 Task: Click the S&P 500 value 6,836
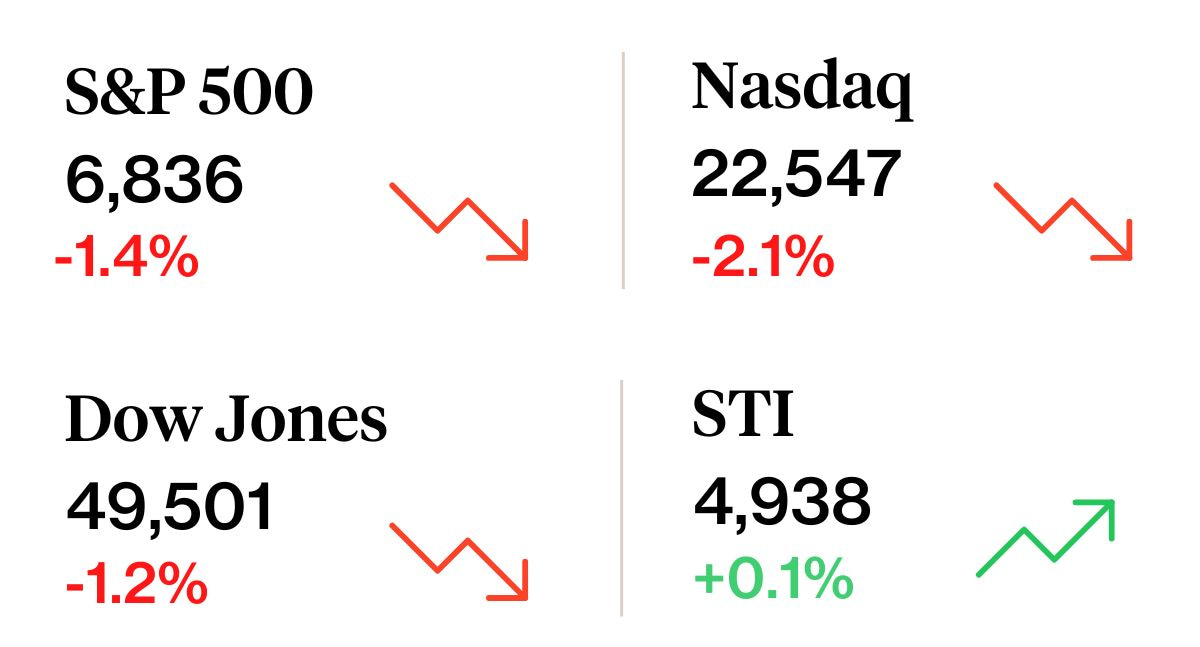point(154,181)
